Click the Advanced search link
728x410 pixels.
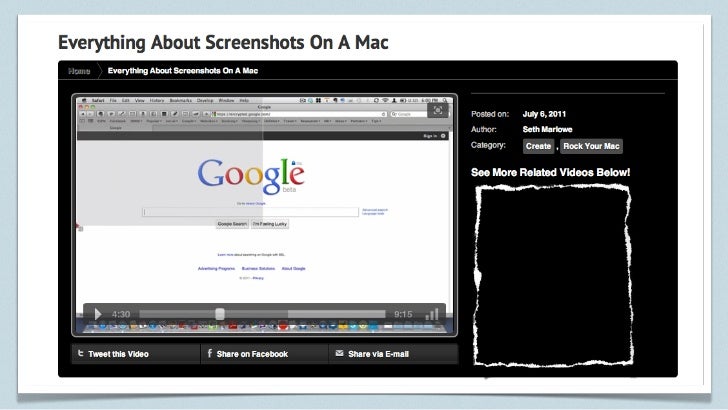click(x=375, y=210)
